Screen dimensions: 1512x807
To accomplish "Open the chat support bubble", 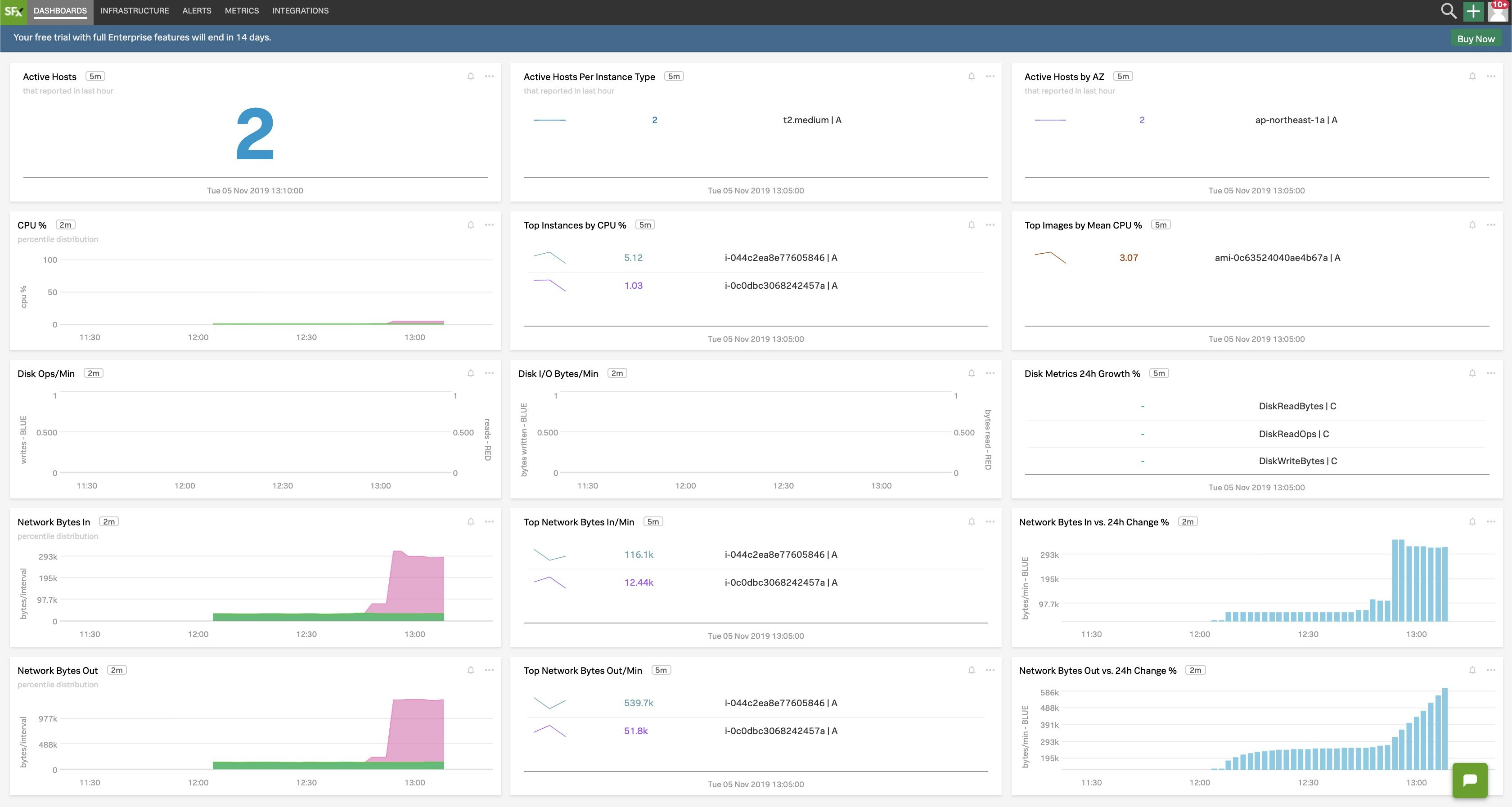I will [x=1470, y=780].
